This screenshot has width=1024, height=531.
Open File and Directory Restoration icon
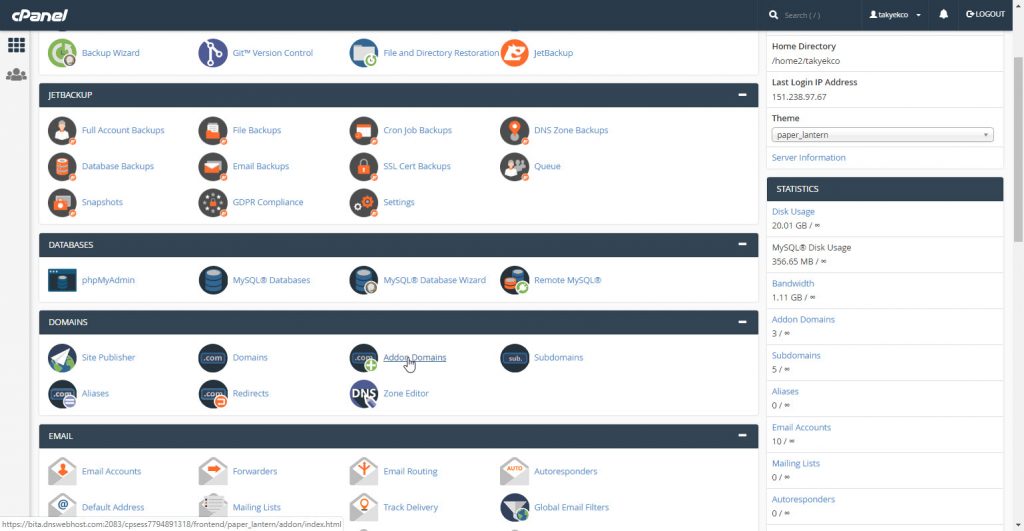(x=364, y=53)
